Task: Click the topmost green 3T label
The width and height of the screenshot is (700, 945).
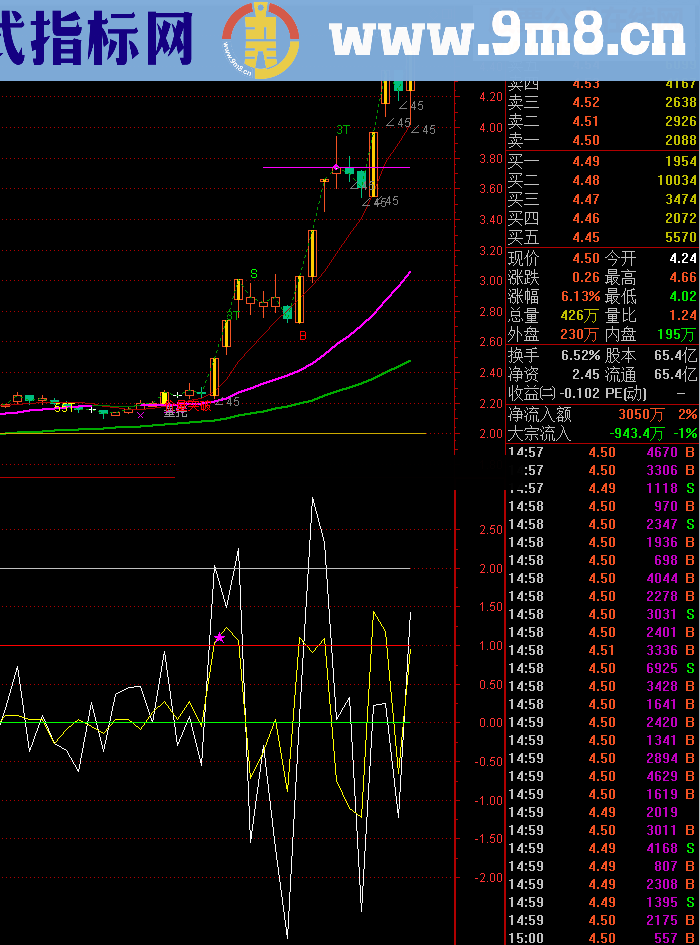Action: coord(342,130)
